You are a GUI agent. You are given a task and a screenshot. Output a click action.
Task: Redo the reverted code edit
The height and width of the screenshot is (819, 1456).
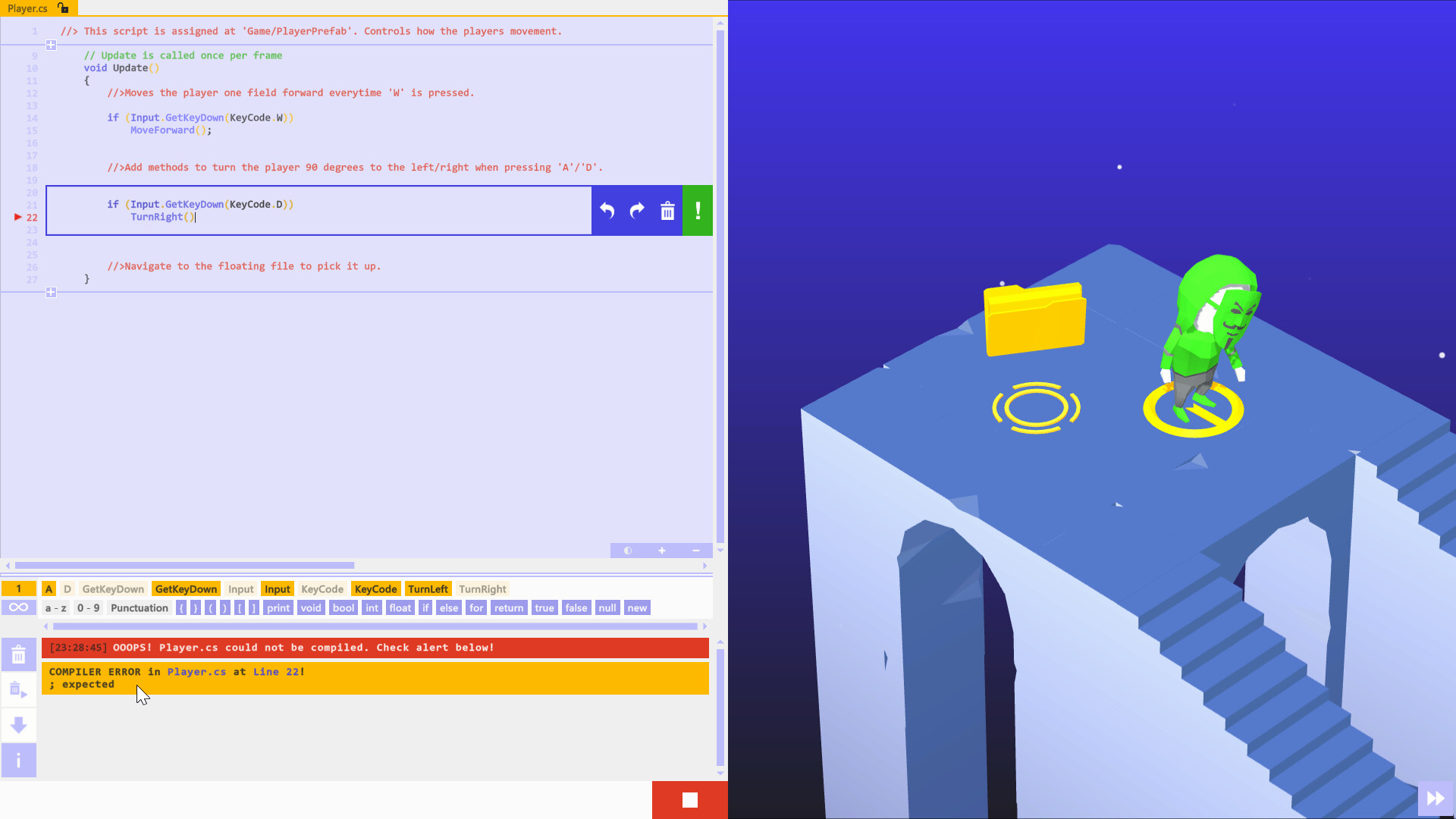636,211
